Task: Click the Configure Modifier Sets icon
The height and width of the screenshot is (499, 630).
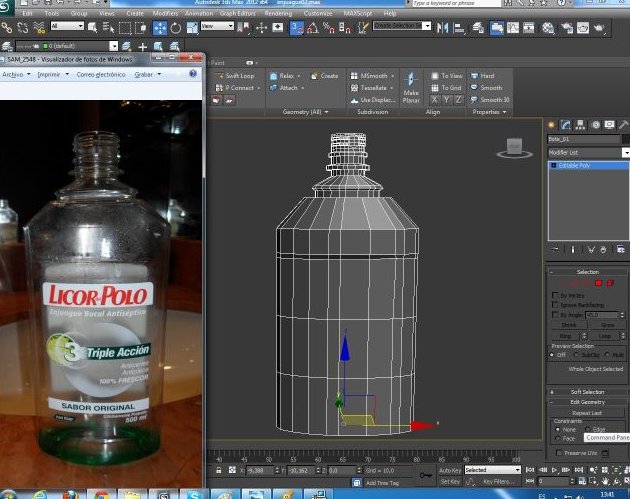Action: click(x=621, y=250)
